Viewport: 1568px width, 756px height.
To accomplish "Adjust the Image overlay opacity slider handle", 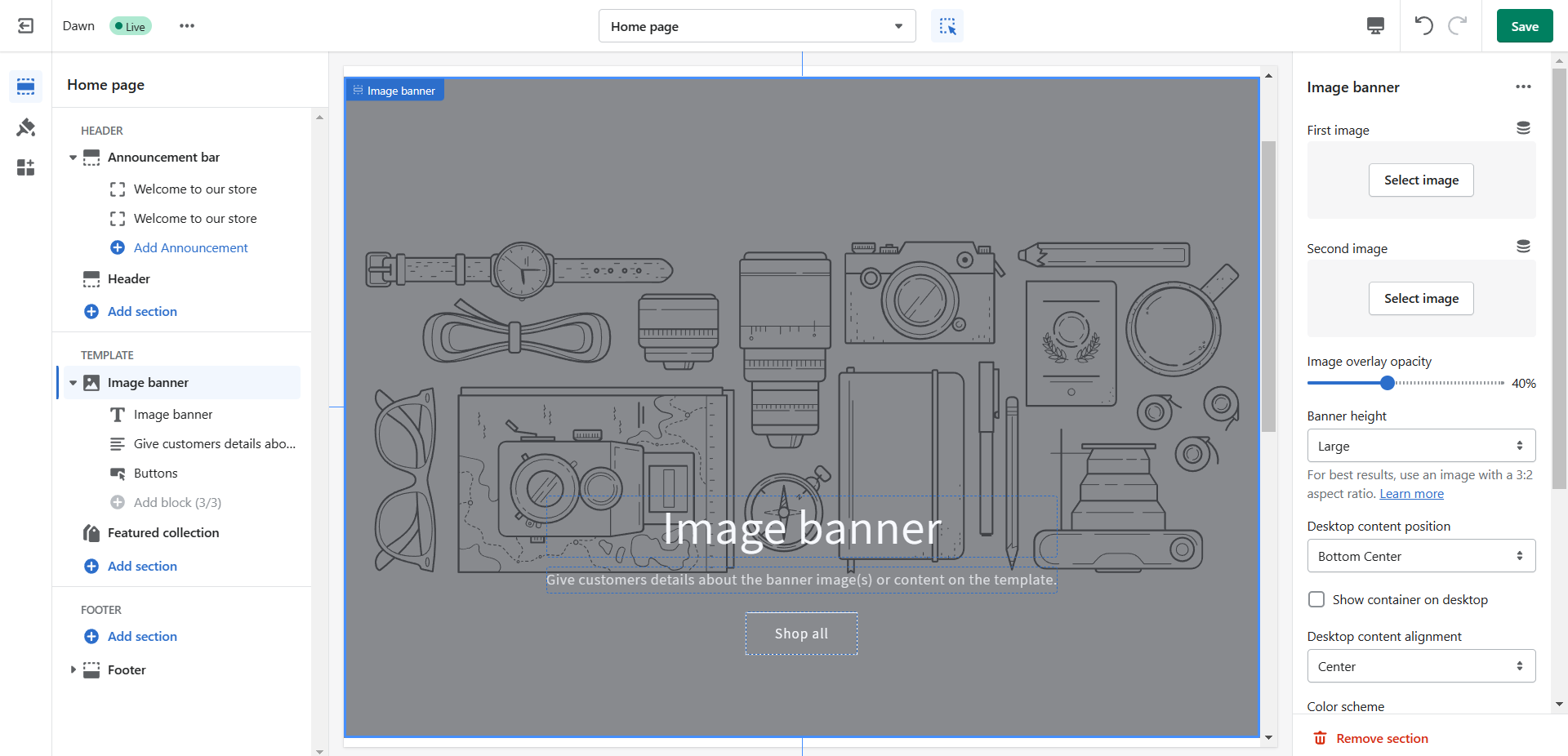I will click(x=1387, y=383).
